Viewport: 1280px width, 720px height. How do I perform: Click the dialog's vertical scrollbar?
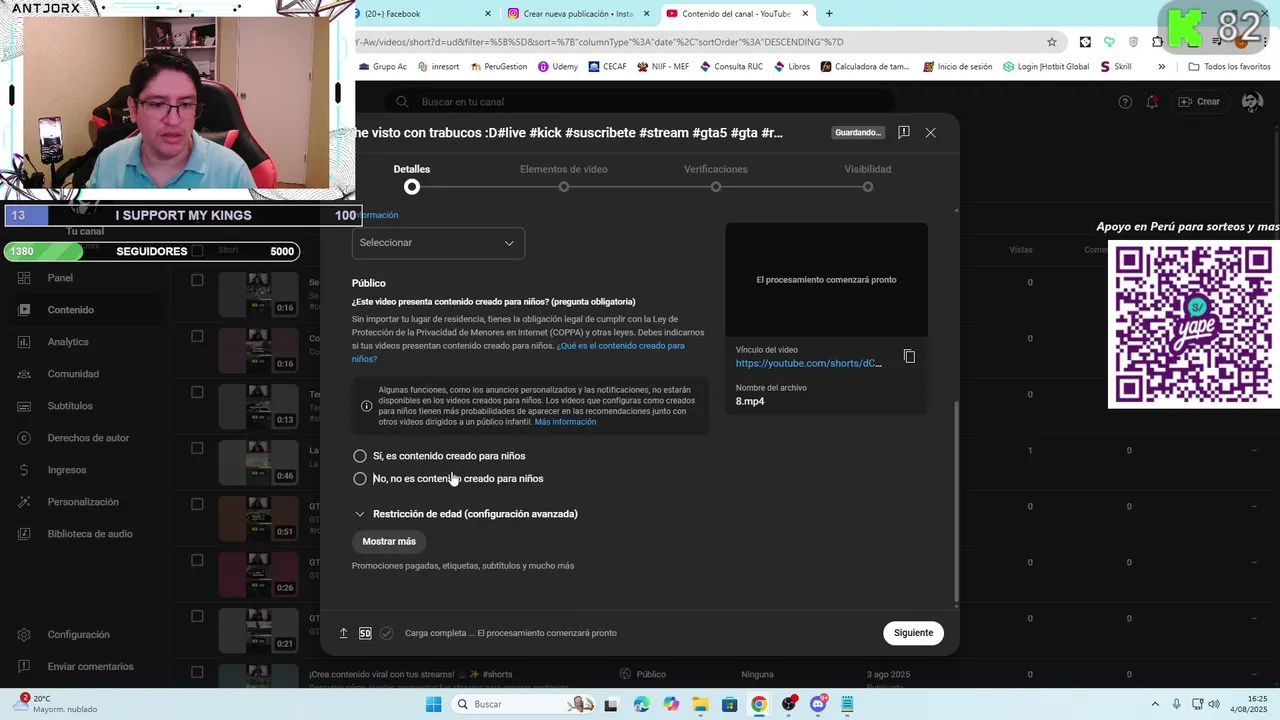pyautogui.click(x=956, y=502)
